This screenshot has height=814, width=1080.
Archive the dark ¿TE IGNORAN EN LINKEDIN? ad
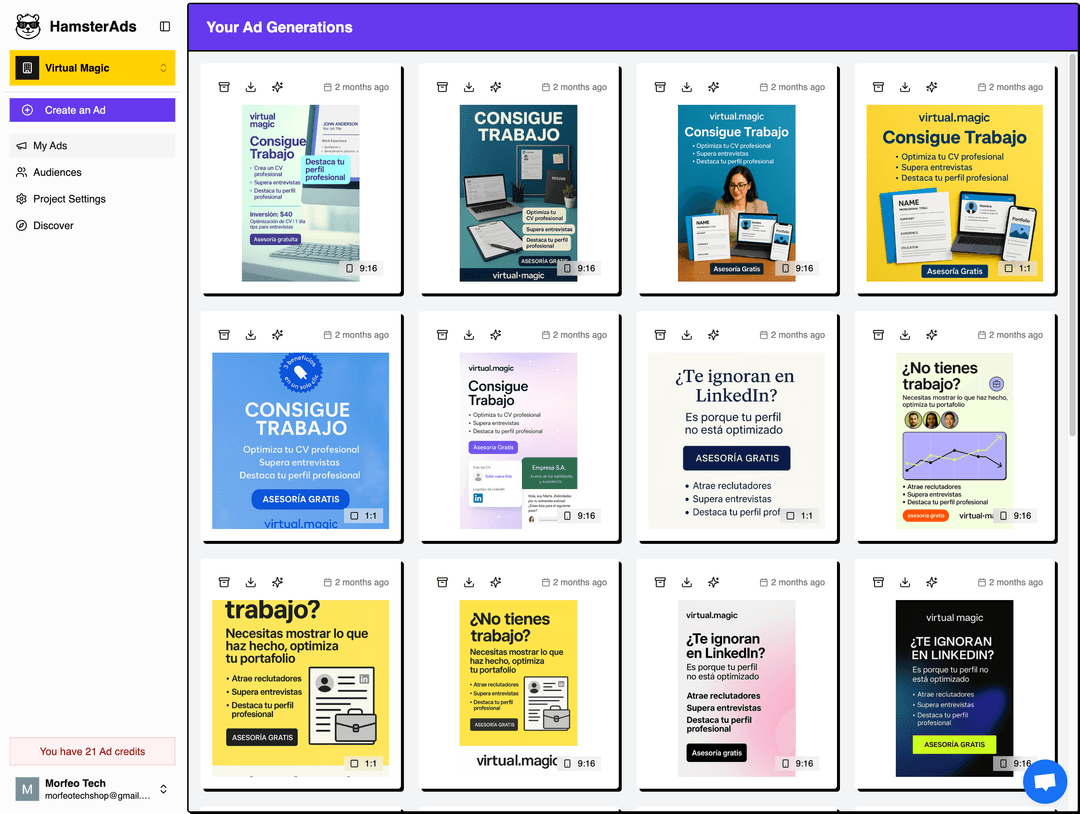pyautogui.click(x=878, y=582)
